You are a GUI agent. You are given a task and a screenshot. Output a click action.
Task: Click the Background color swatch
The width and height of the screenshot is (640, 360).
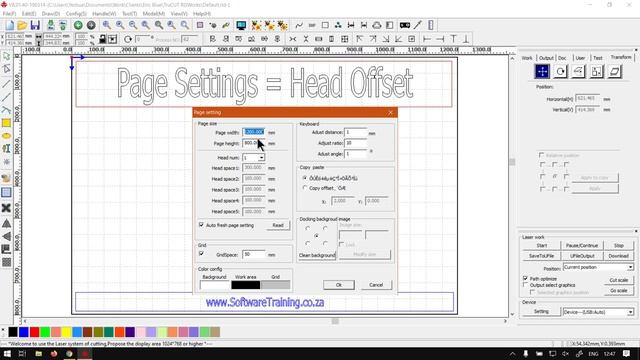click(215, 285)
